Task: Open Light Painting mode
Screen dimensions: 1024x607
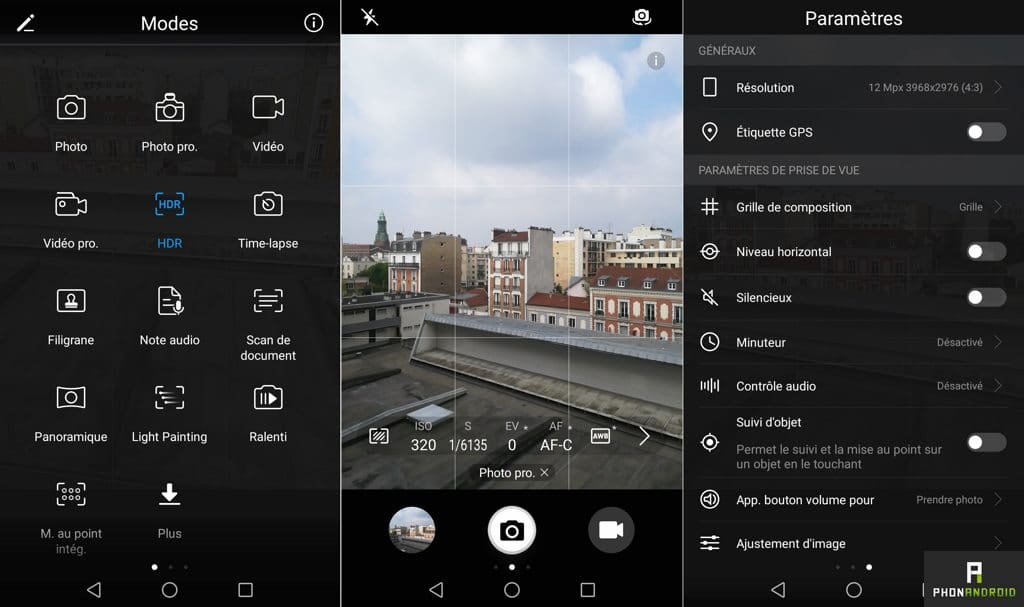Action: point(169,397)
